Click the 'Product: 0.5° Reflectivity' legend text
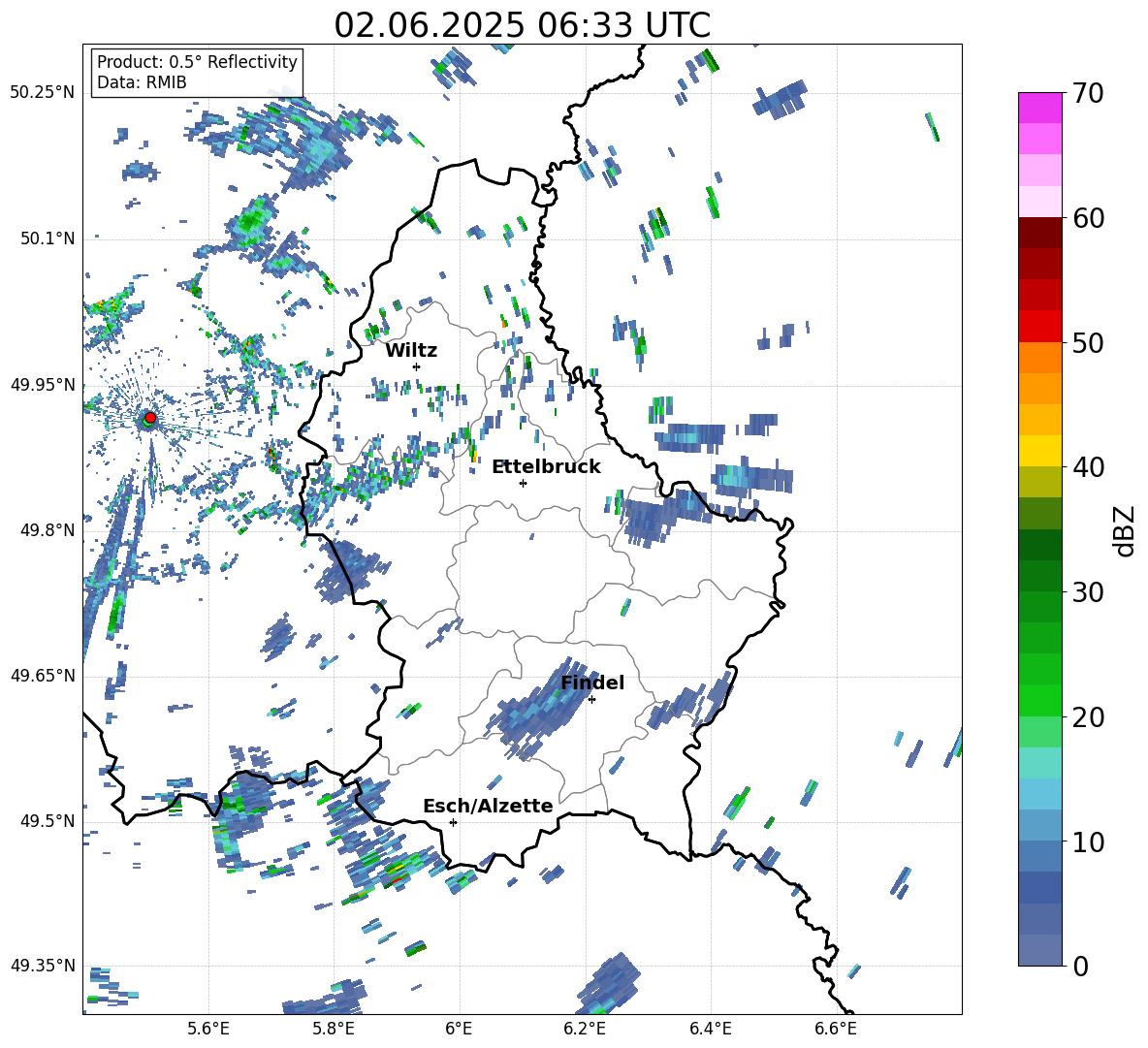The width and height of the screenshot is (1148, 1048). pos(197,62)
